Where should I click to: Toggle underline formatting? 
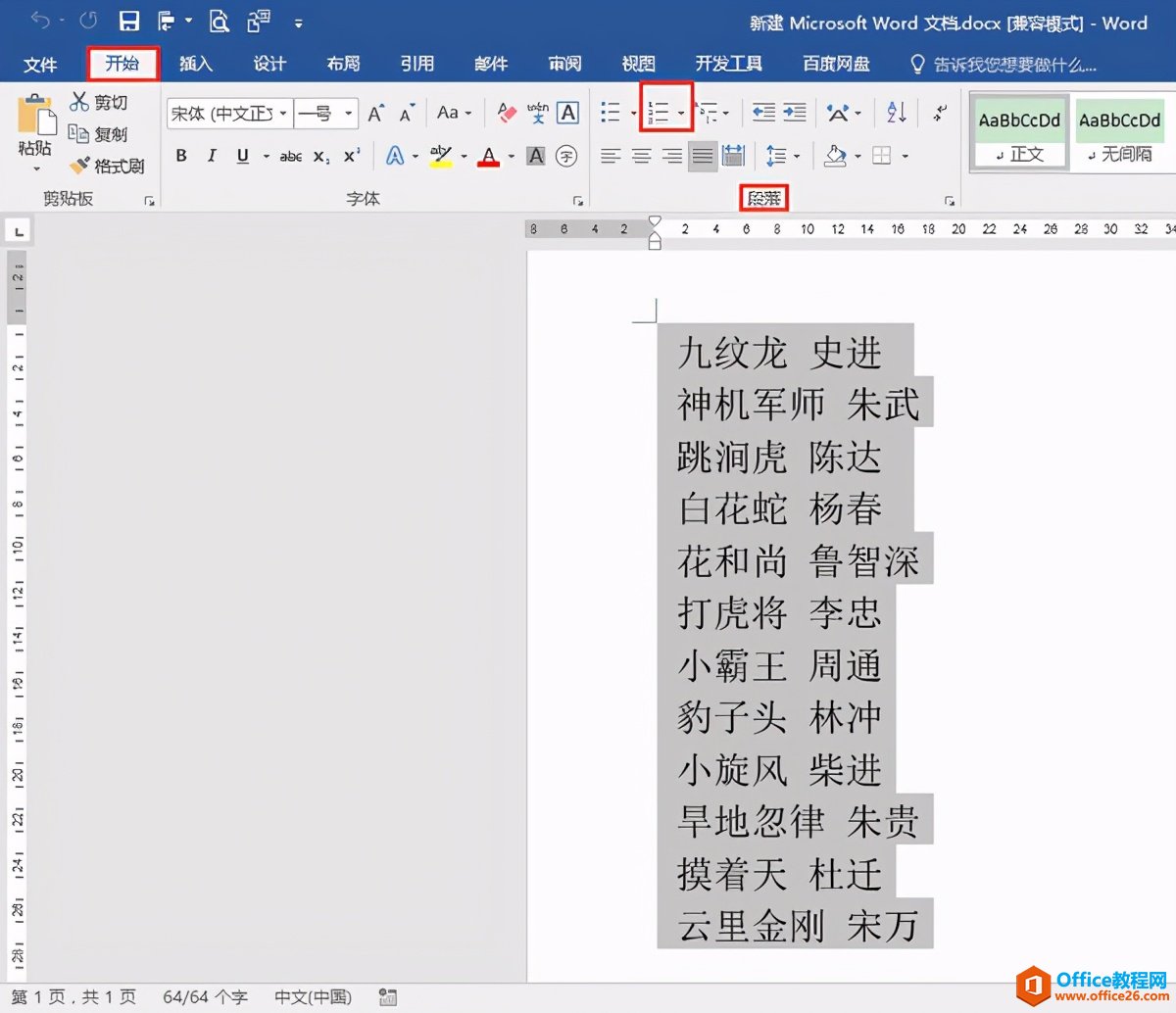tap(243, 156)
